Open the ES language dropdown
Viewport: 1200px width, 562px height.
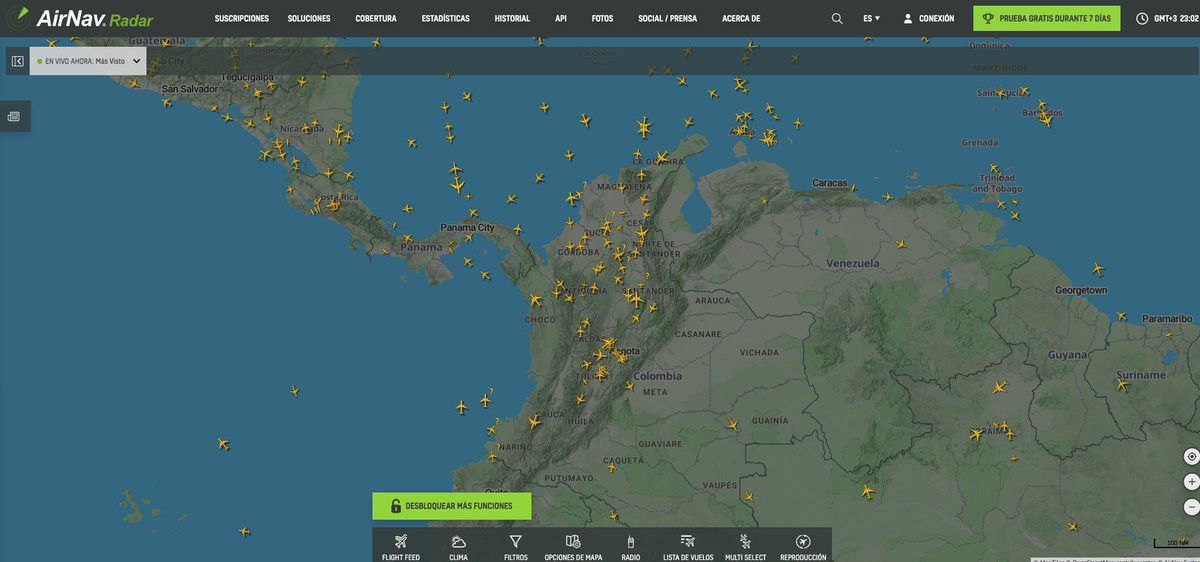871,18
